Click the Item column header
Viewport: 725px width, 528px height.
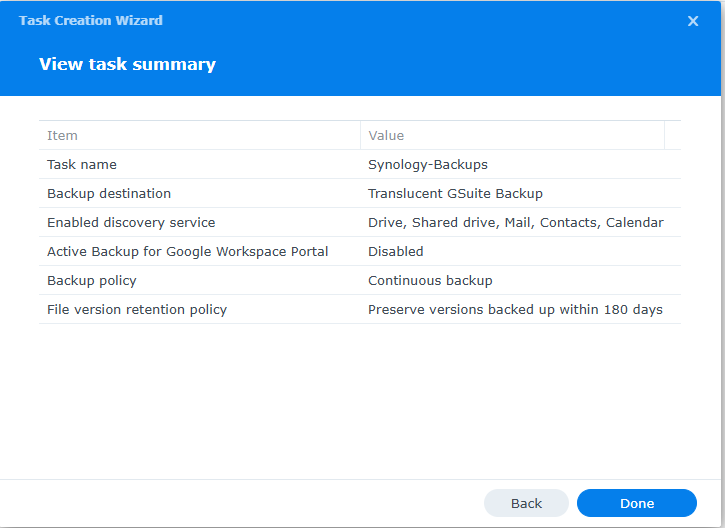click(x=199, y=135)
